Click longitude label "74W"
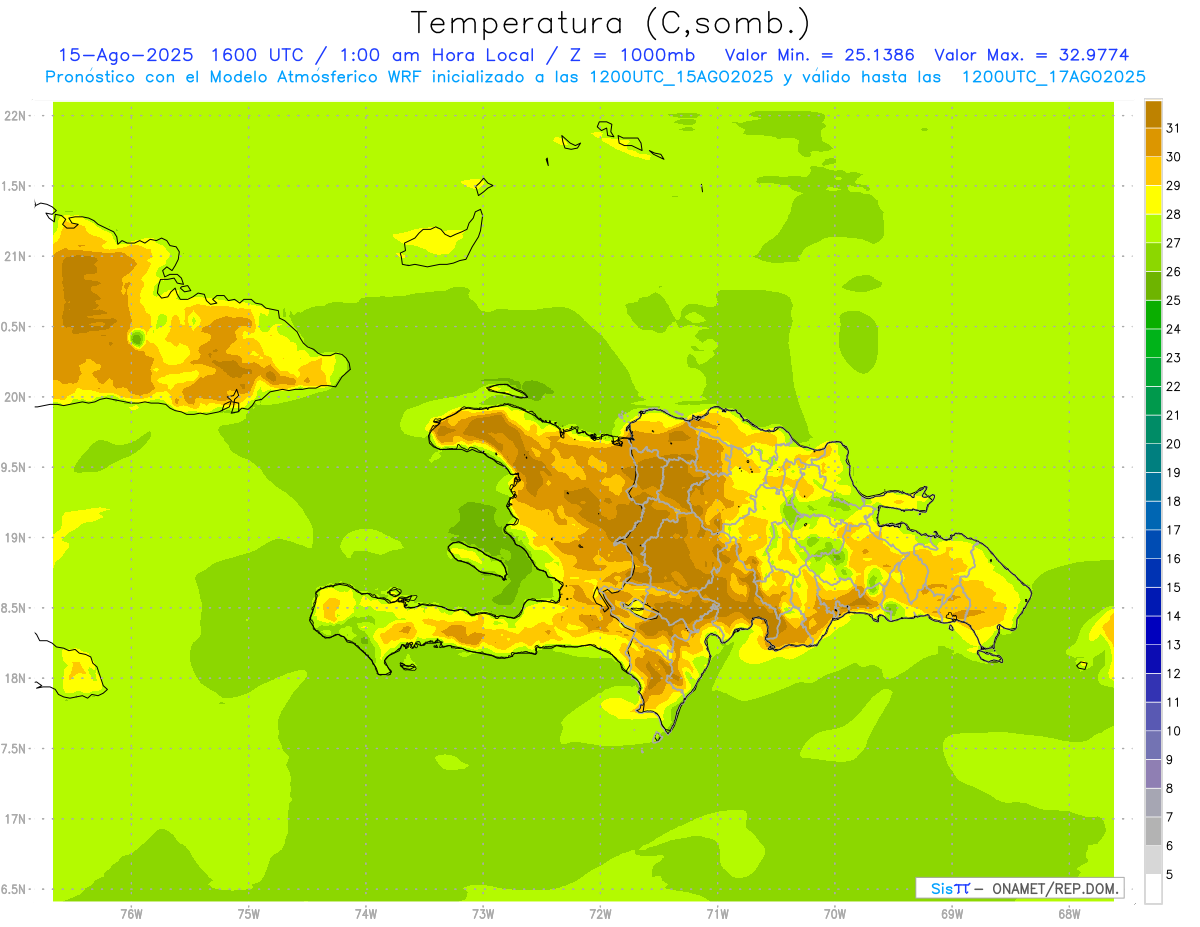Screen dimensions: 1200x927 pos(366,914)
